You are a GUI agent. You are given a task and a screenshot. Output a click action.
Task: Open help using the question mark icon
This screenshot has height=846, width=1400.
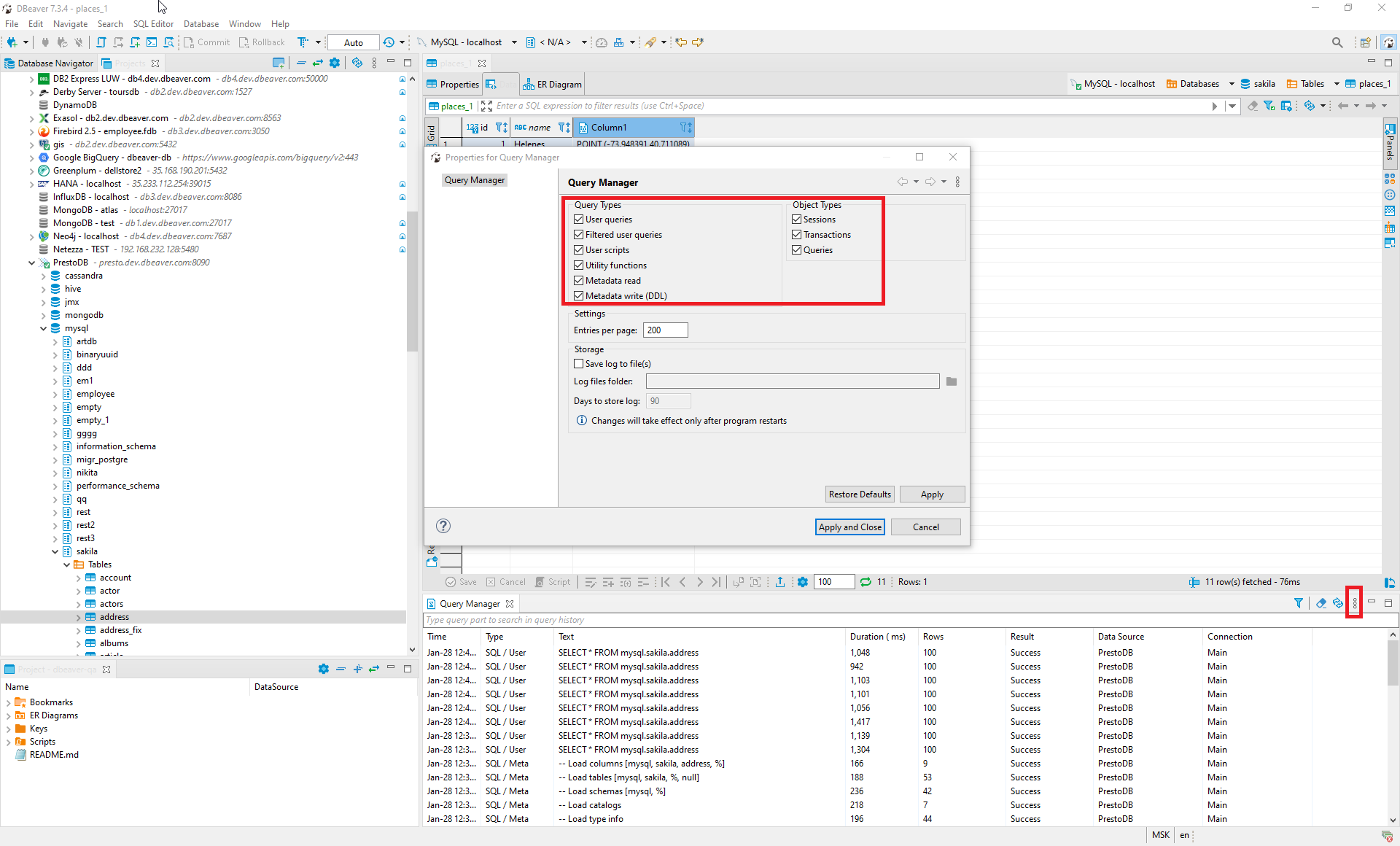point(443,525)
